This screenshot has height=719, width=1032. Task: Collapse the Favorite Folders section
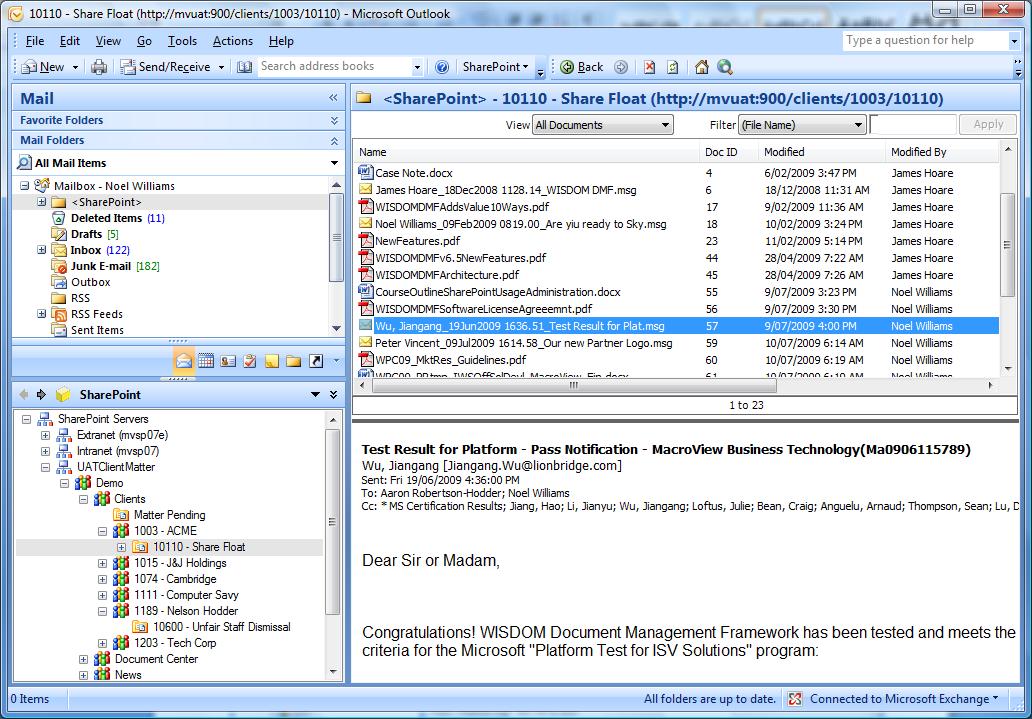pos(334,120)
